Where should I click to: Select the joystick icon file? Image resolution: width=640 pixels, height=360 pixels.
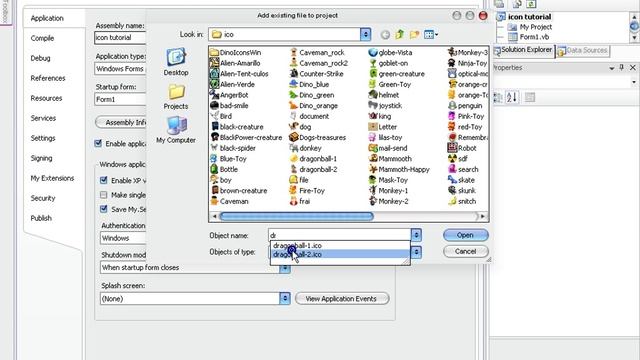[x=385, y=106]
